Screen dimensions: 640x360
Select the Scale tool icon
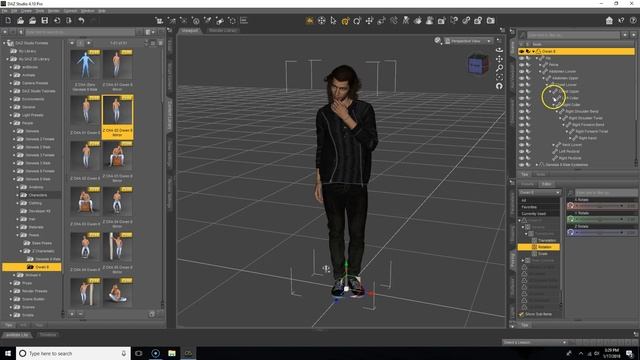pos(381,21)
